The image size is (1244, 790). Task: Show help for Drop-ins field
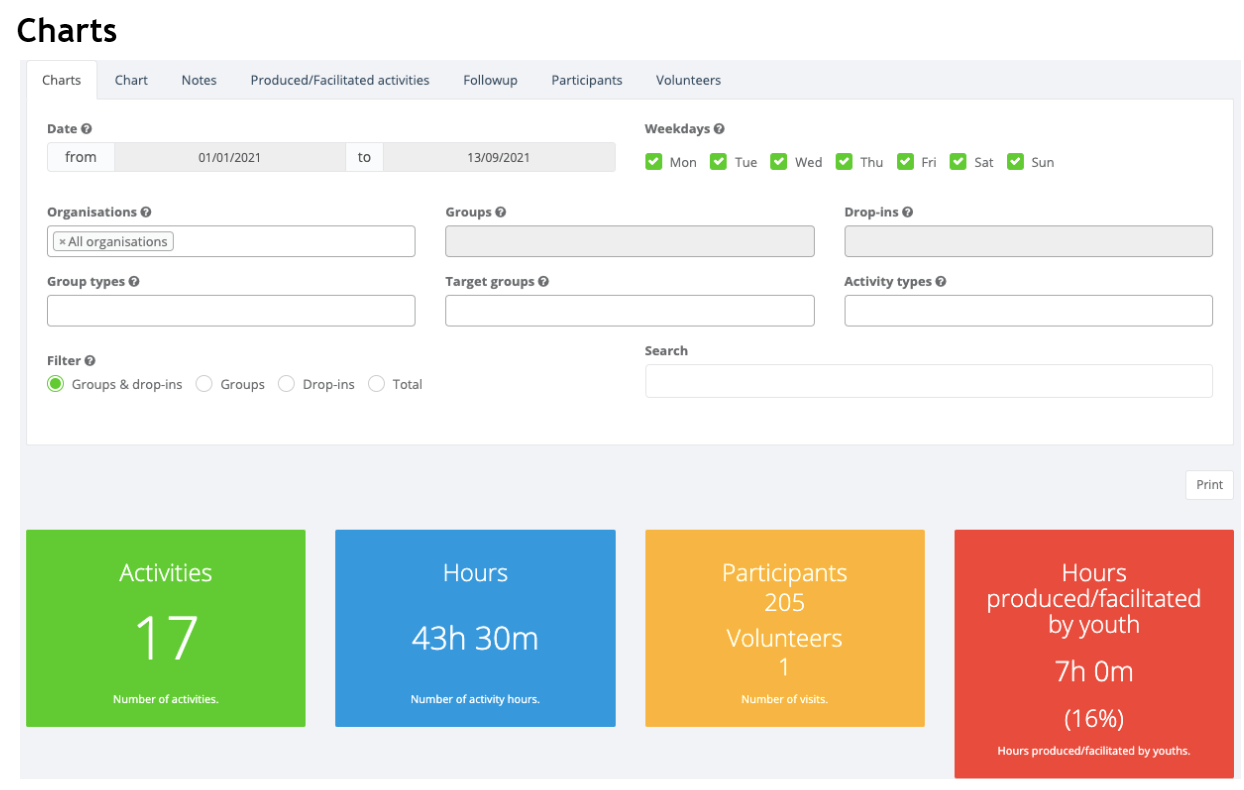coord(908,212)
